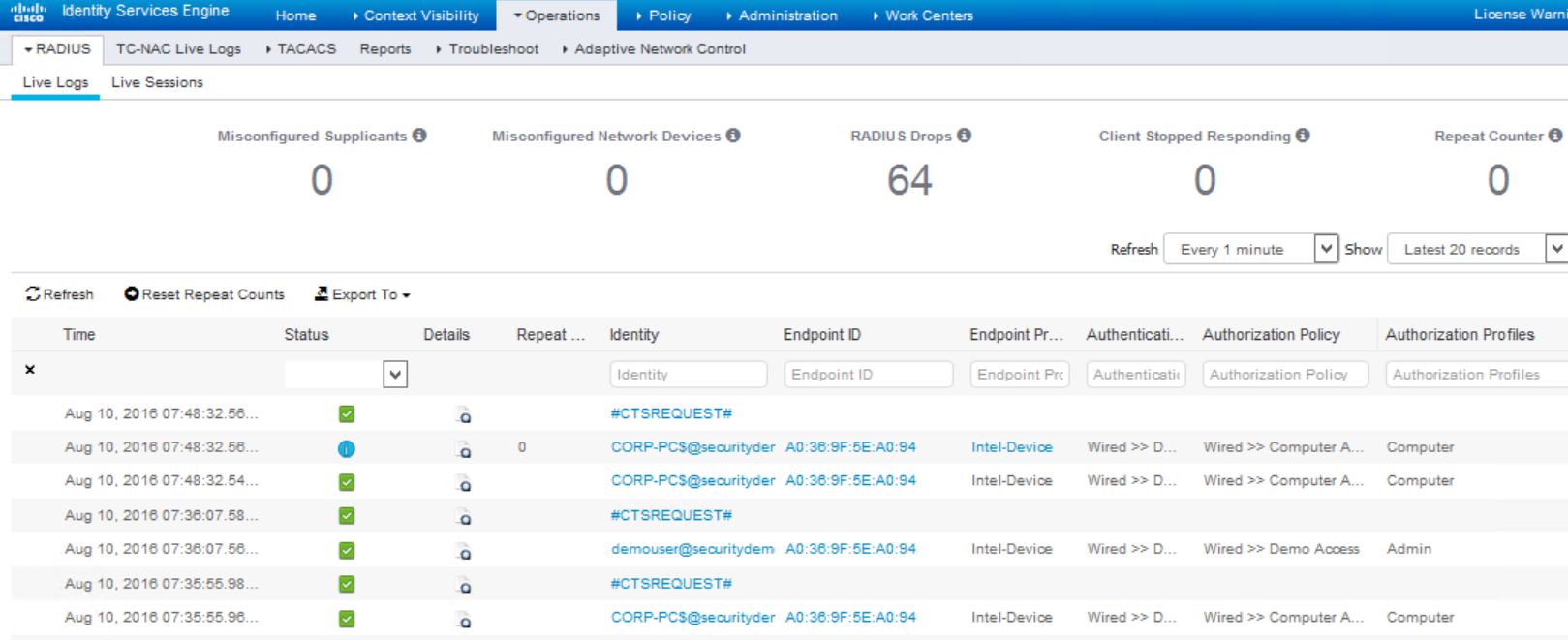Open details icon for 07:48:32.56 #CTSREQUEST# row

464,415
